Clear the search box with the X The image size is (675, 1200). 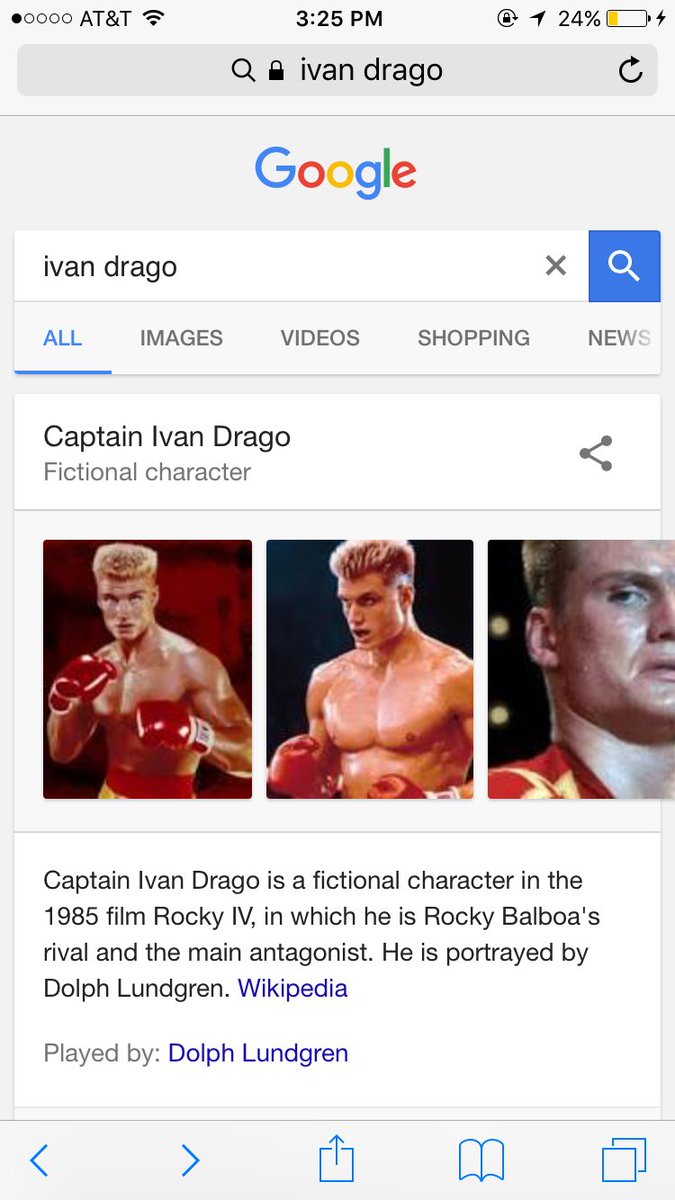[555, 266]
